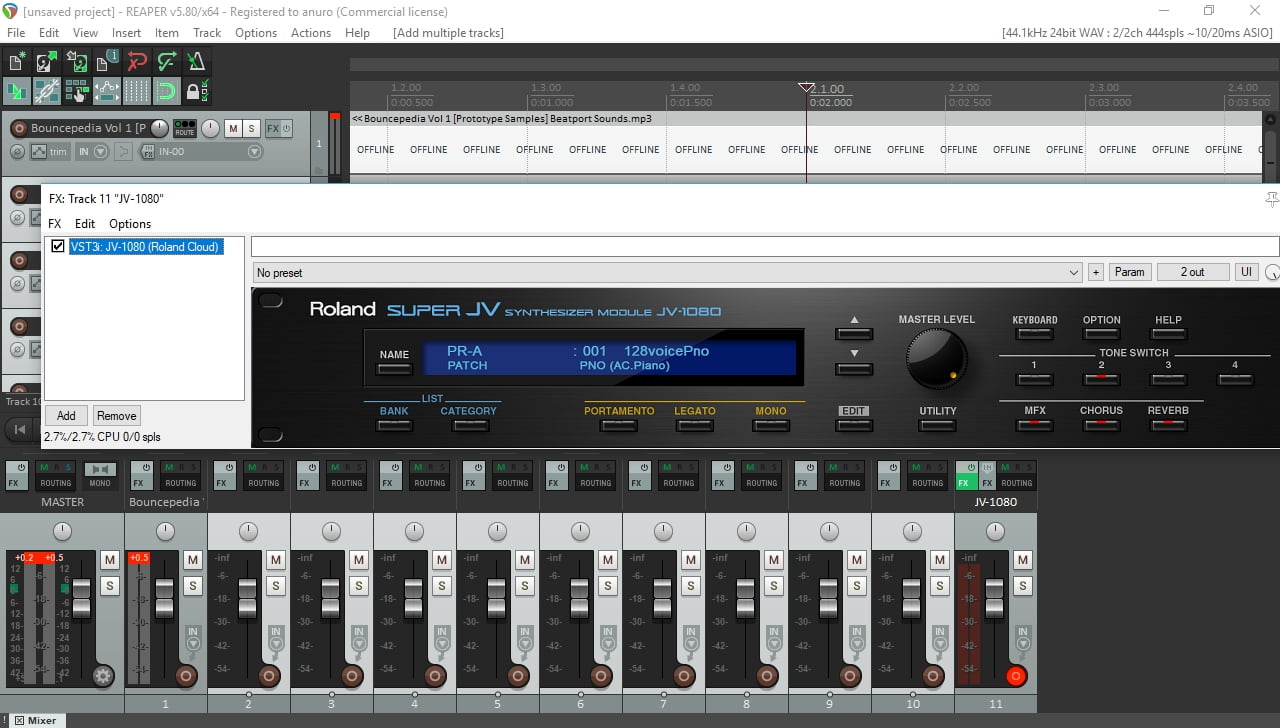Open the Track menu
The width and height of the screenshot is (1280, 728).
tap(207, 32)
